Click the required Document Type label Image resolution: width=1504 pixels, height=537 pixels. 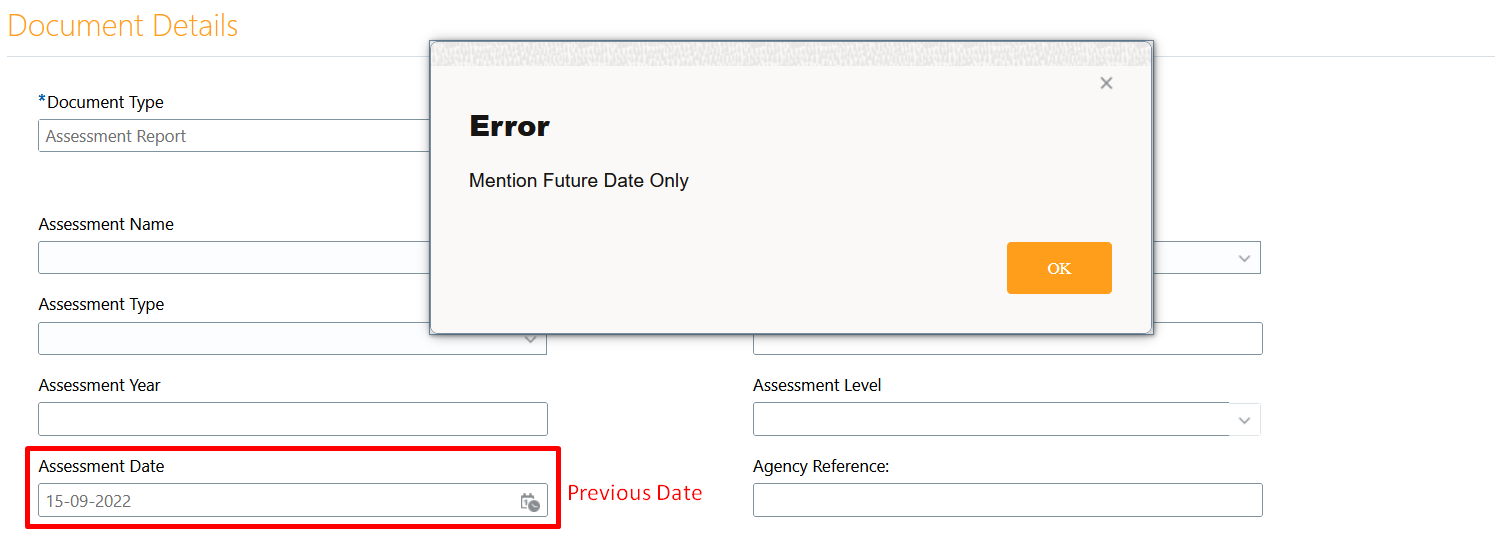pyautogui.click(x=101, y=102)
